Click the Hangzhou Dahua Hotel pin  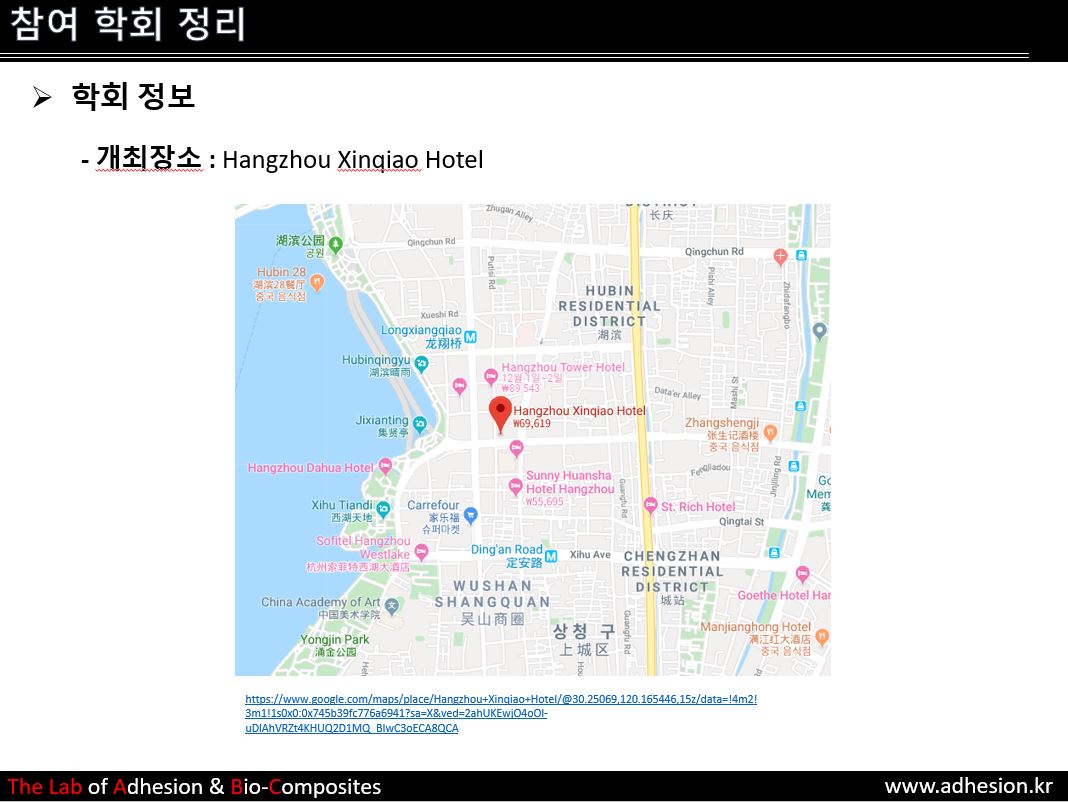385,467
